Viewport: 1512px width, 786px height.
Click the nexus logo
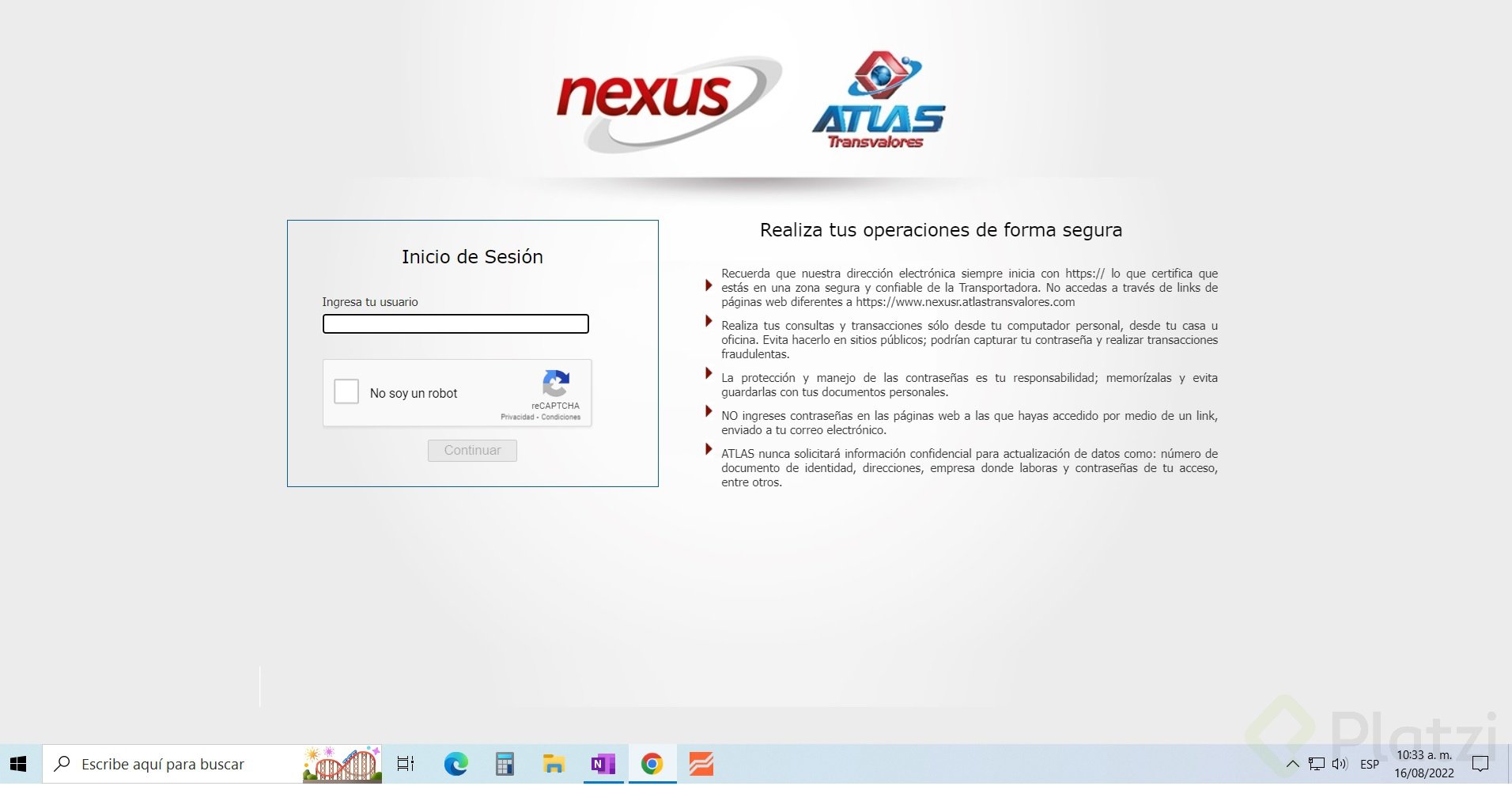pos(668,103)
